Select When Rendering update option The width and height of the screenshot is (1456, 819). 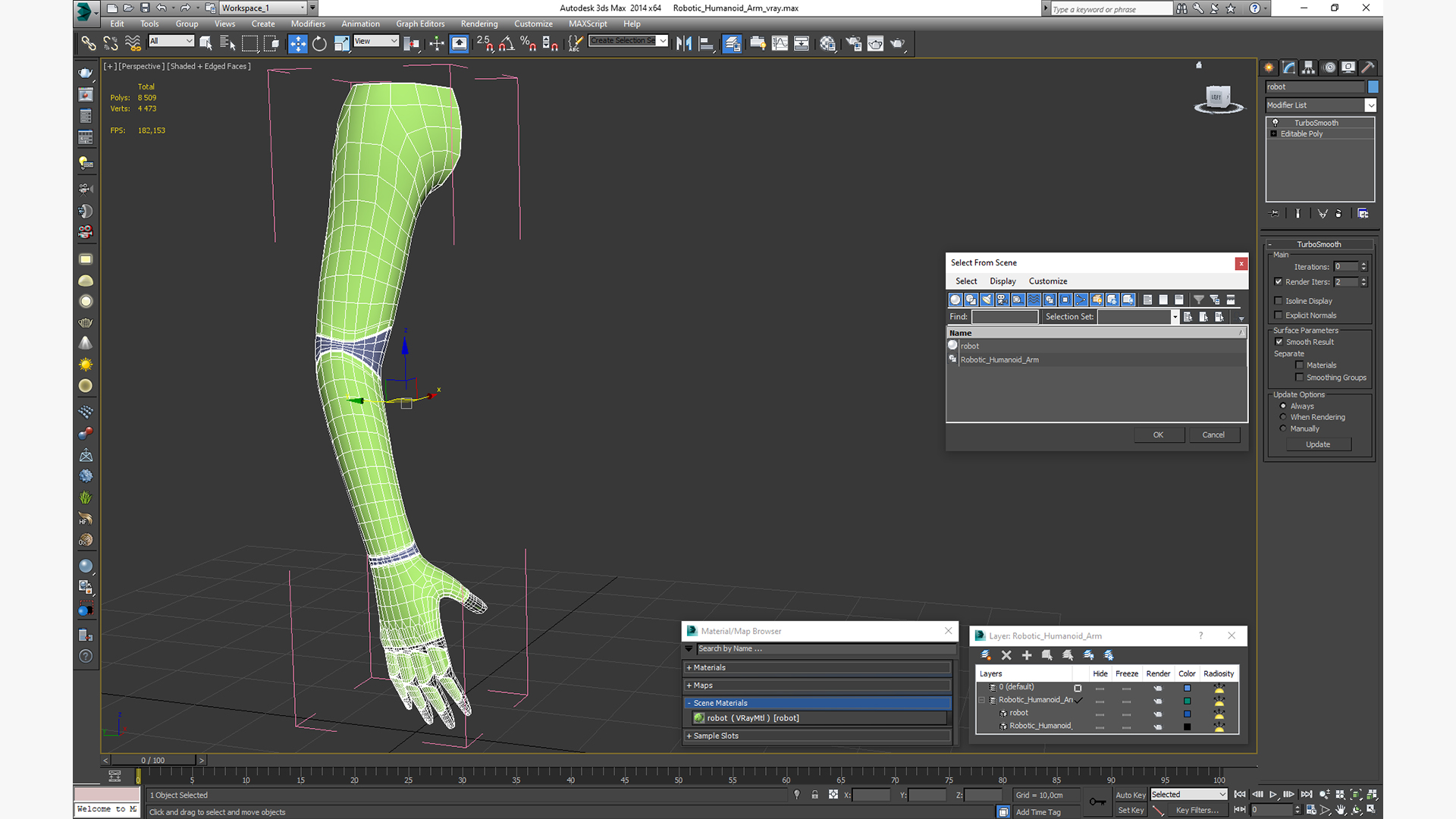point(1283,417)
